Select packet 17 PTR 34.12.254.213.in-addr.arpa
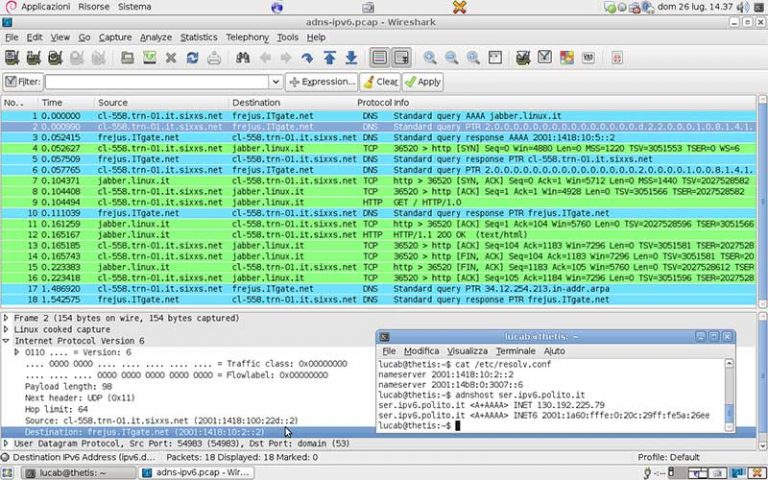This screenshot has height=480, width=768. coord(378,289)
